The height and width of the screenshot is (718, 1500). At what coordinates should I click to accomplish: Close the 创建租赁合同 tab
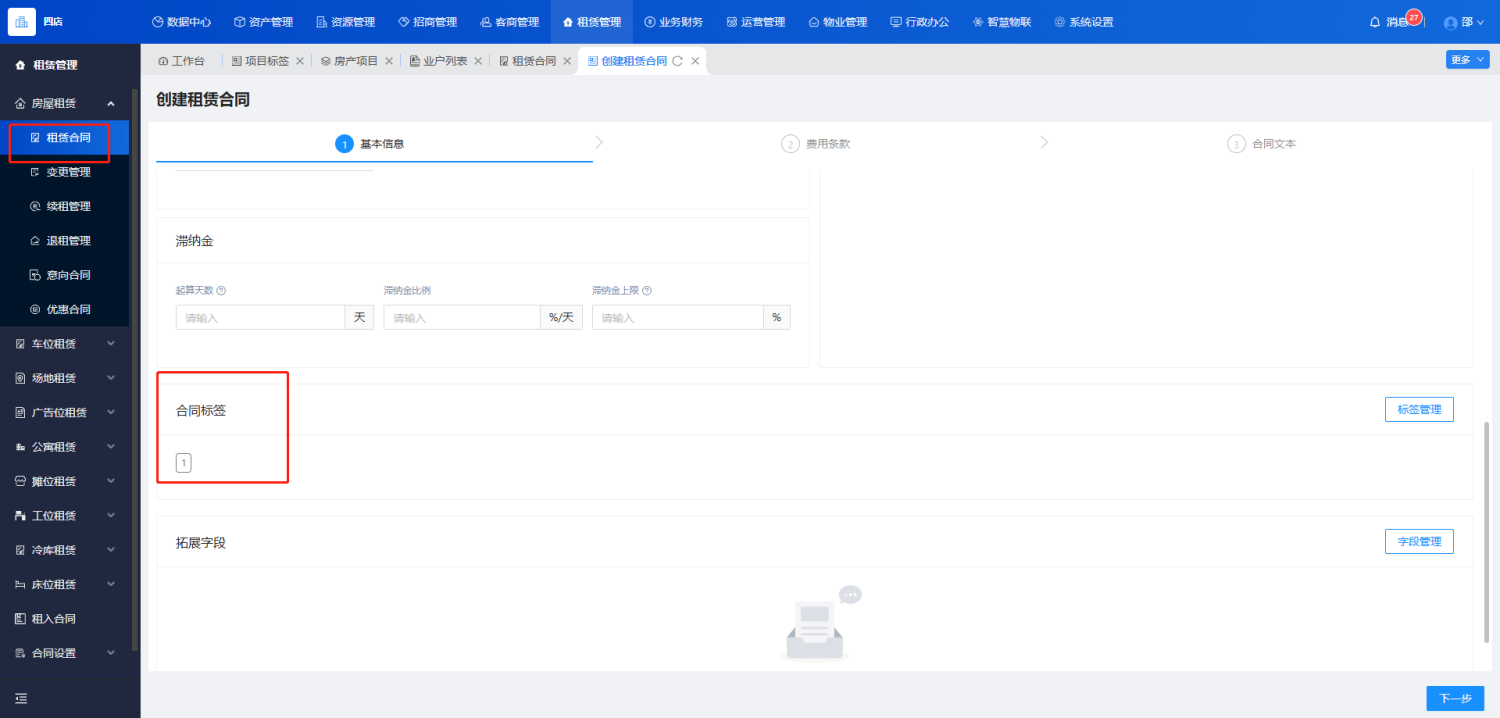pyautogui.click(x=695, y=61)
